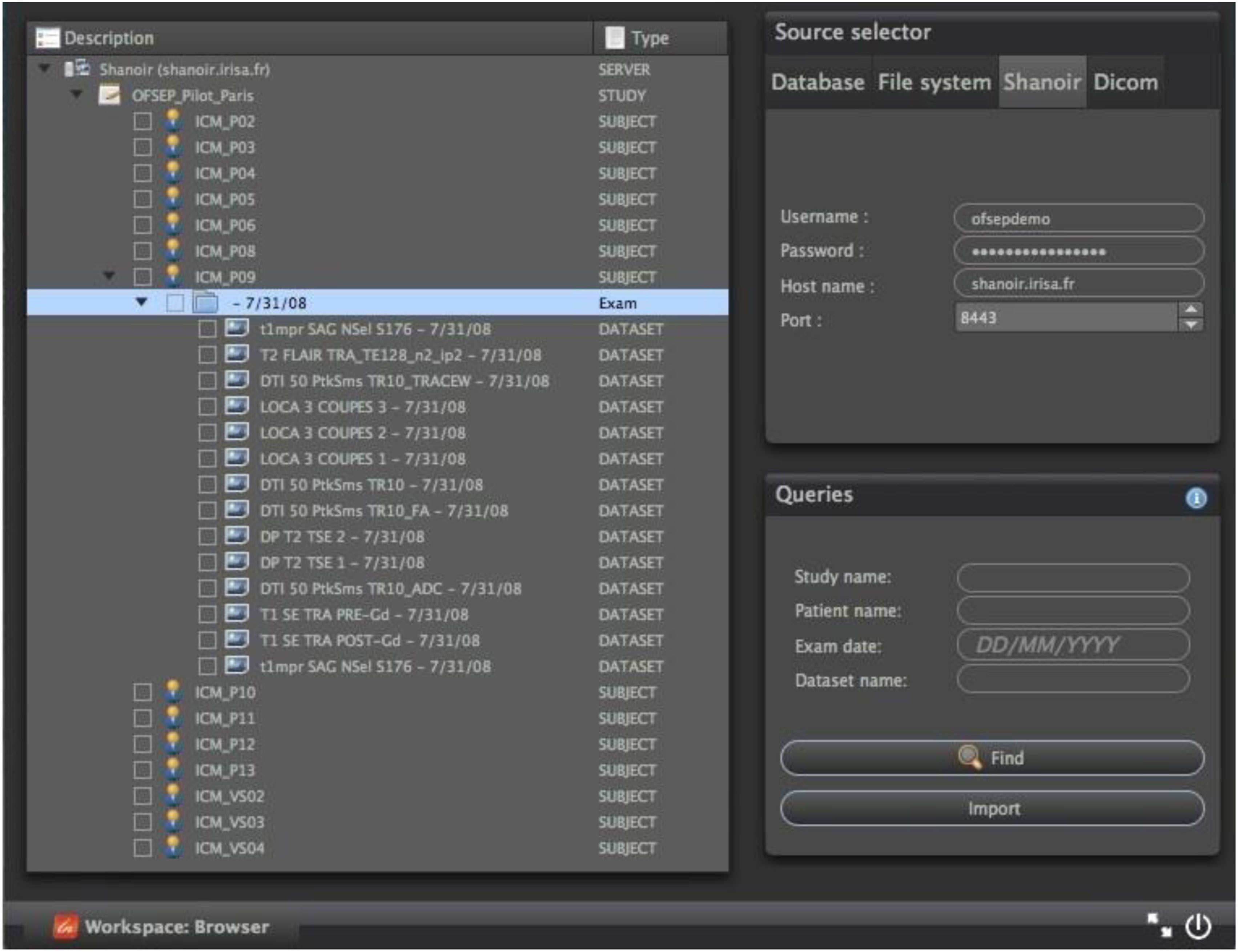Collapse the ICM_P09 subject node
Screen dimensions: 1238x952
pos(109,277)
